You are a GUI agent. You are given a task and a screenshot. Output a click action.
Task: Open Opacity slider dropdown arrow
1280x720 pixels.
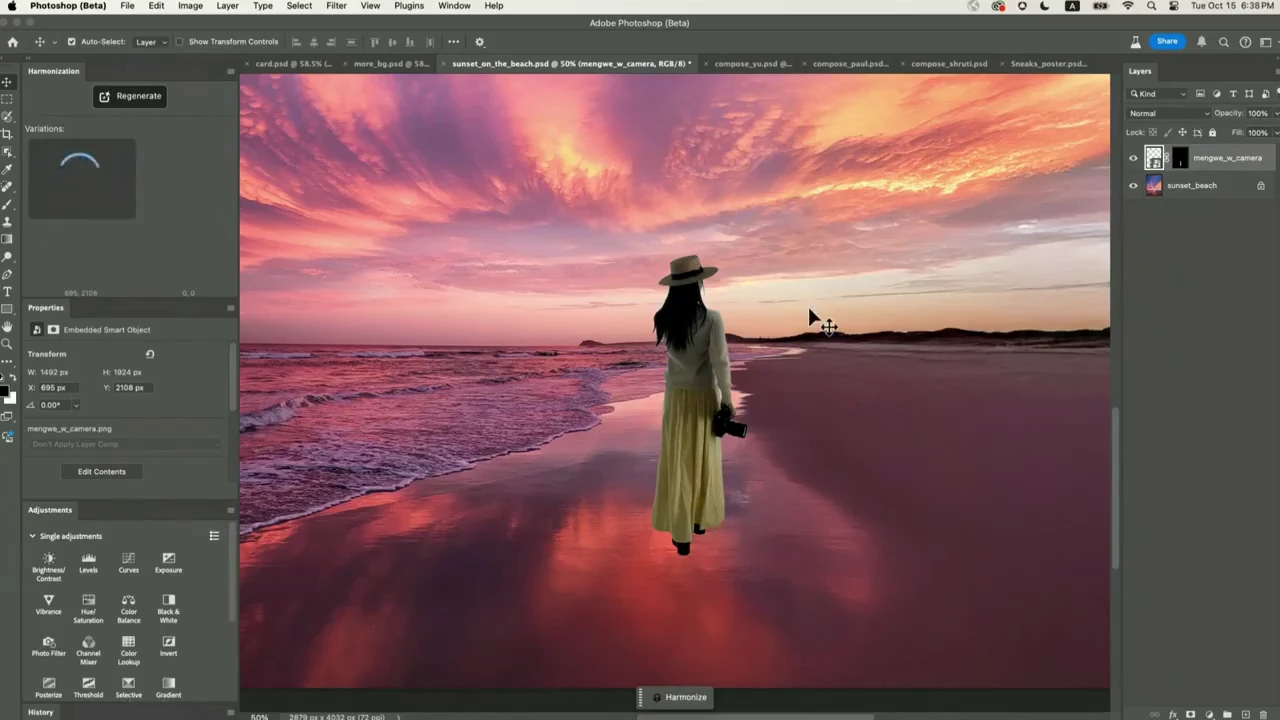pyautogui.click(x=1276, y=113)
